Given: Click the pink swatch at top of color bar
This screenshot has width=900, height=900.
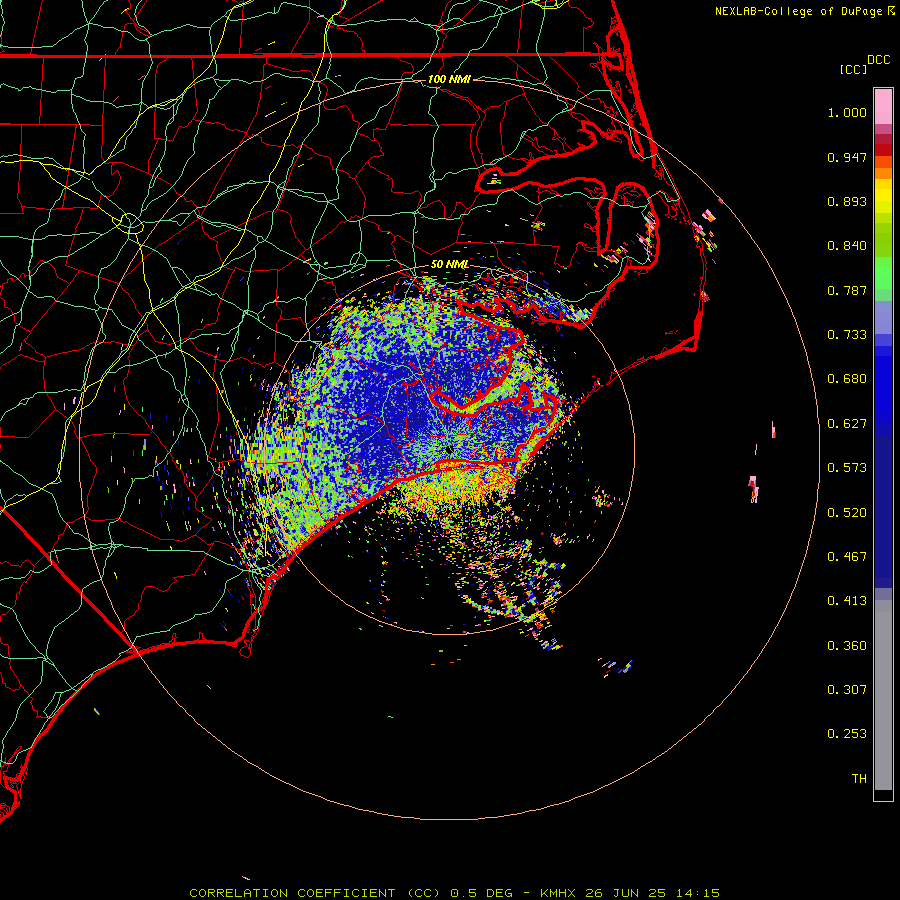Looking at the screenshot, I should tap(883, 107).
